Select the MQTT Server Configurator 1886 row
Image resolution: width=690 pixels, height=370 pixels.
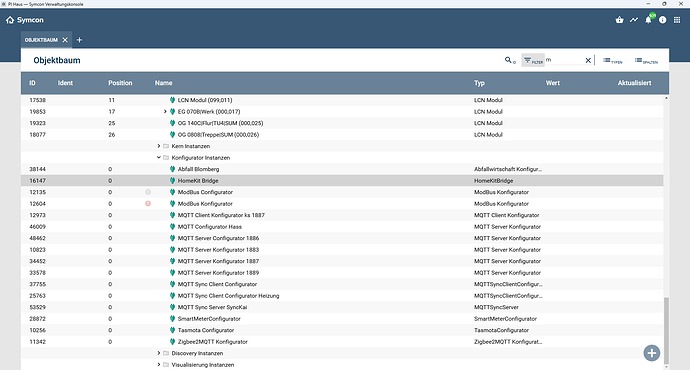(342, 238)
